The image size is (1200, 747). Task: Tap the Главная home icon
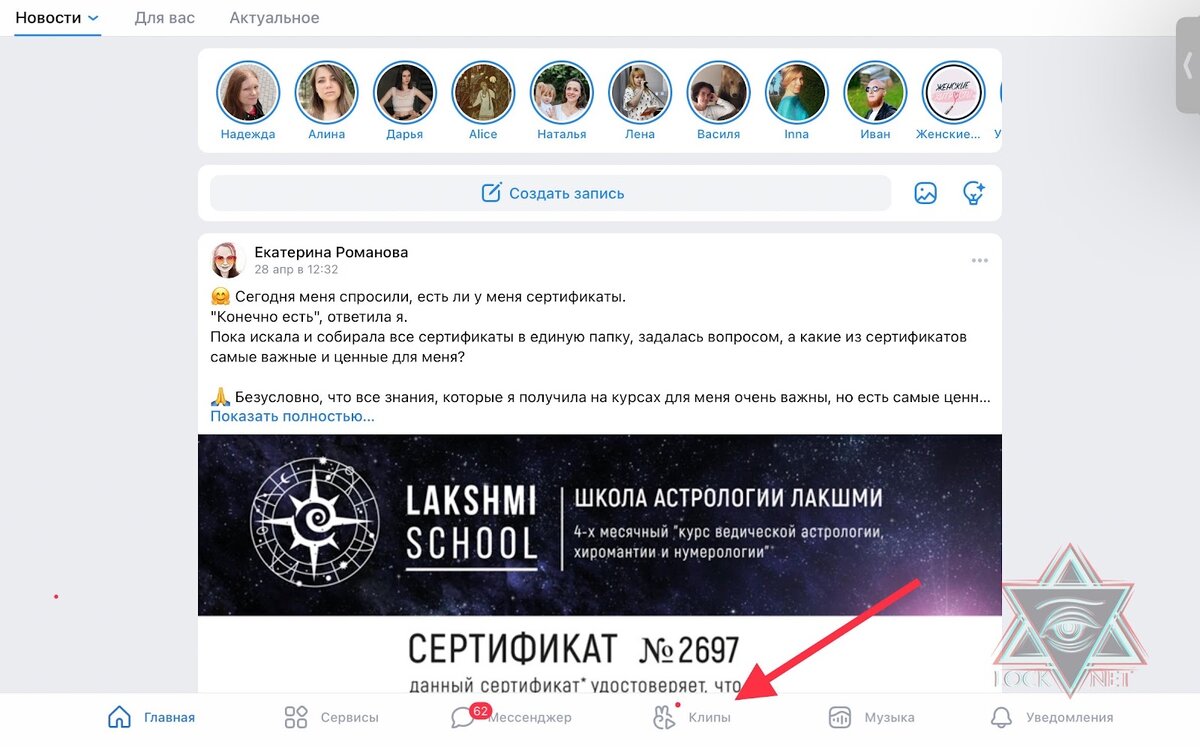click(x=119, y=717)
